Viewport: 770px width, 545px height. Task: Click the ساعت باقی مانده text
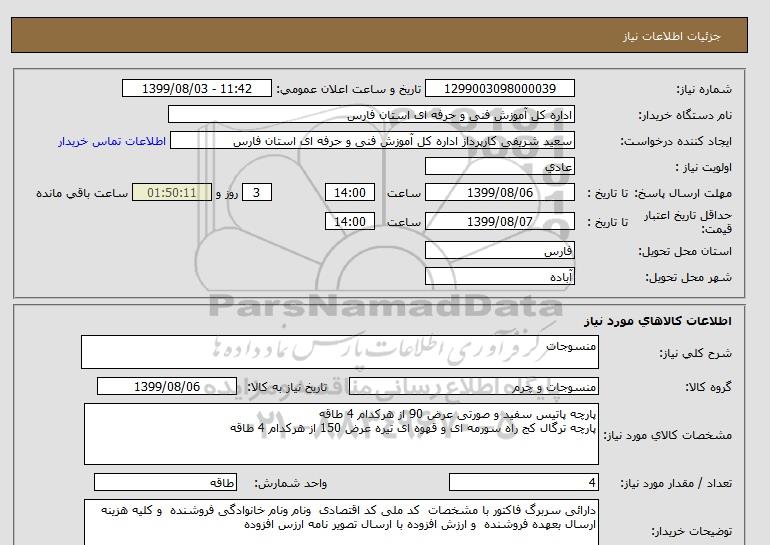(82, 193)
